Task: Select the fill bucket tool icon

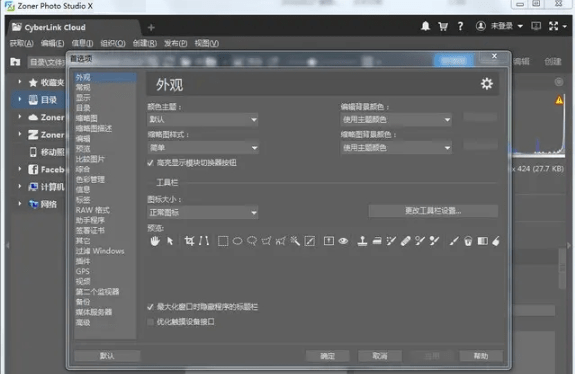Action: (468, 241)
